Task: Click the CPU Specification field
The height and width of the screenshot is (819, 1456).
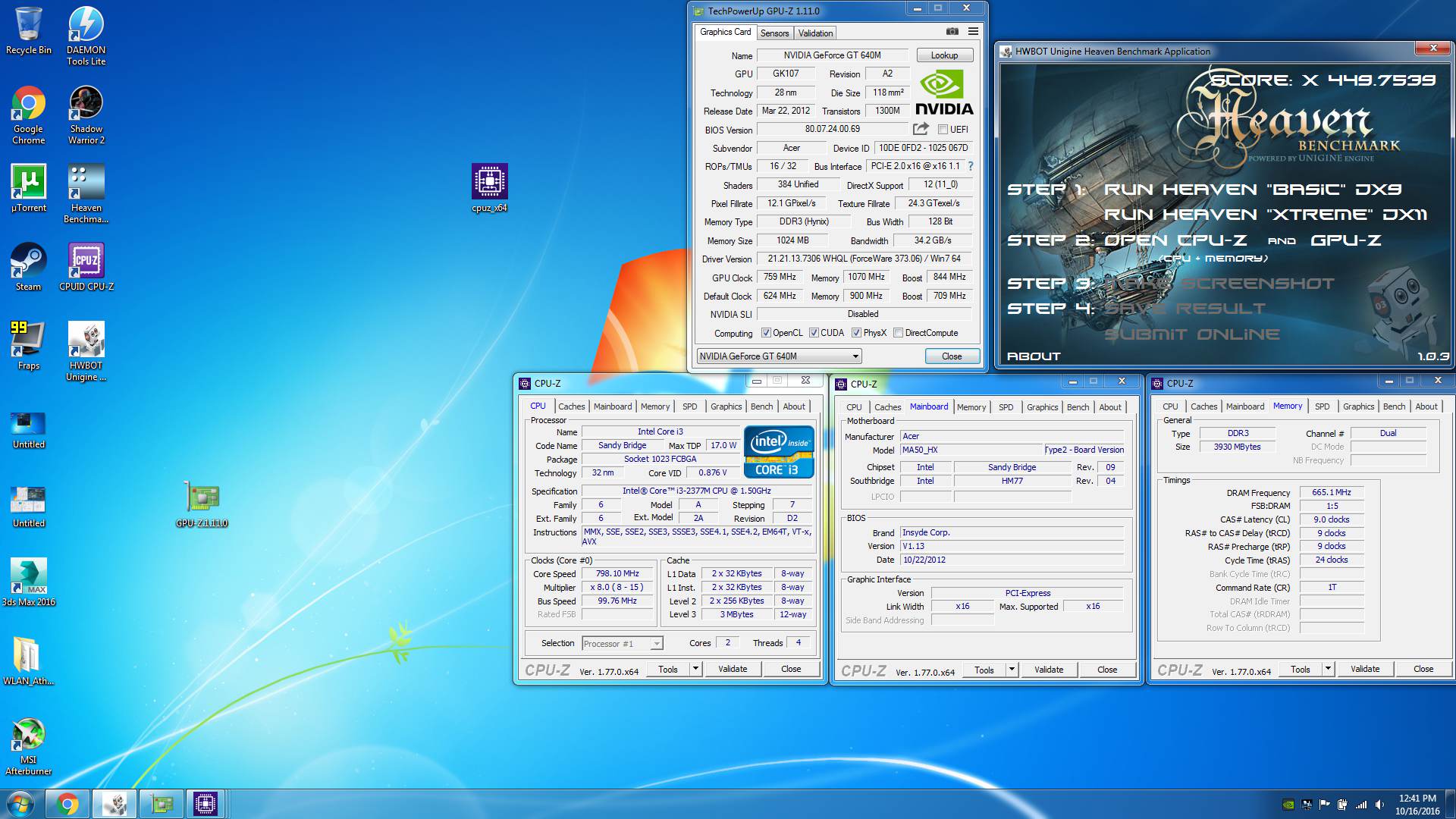Action: [x=697, y=491]
